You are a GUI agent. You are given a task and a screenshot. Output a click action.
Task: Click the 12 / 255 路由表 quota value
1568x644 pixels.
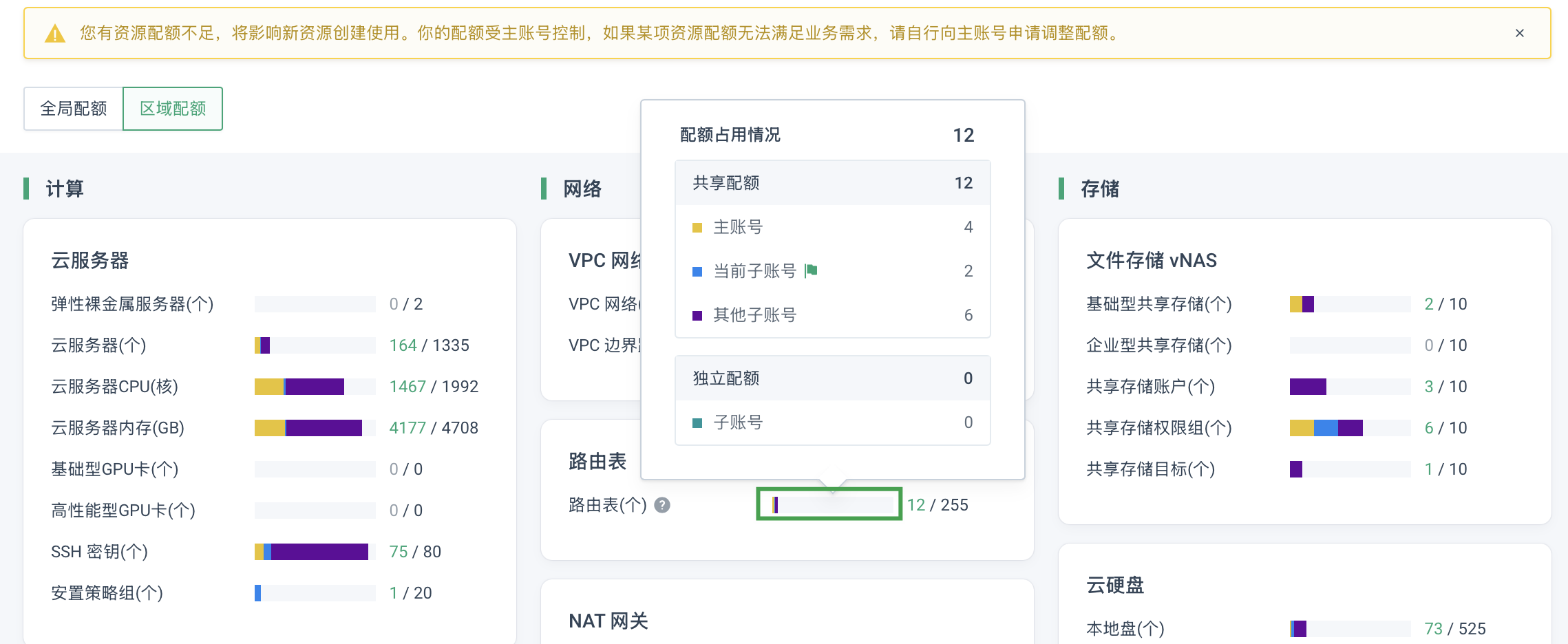(x=937, y=505)
